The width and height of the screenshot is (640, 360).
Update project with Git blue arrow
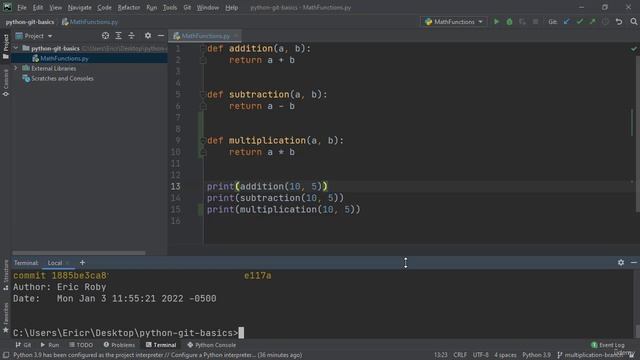pyautogui.click(x=567, y=22)
